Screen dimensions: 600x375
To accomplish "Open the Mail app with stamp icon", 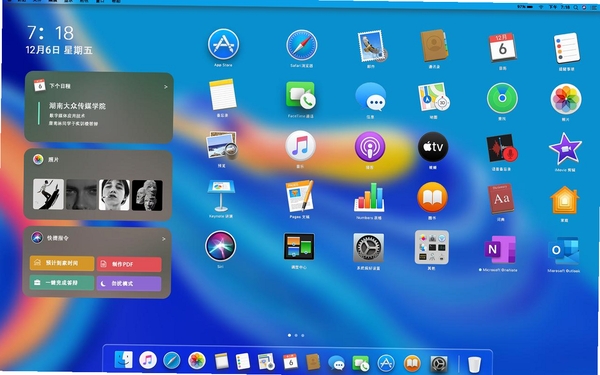I will click(372, 46).
